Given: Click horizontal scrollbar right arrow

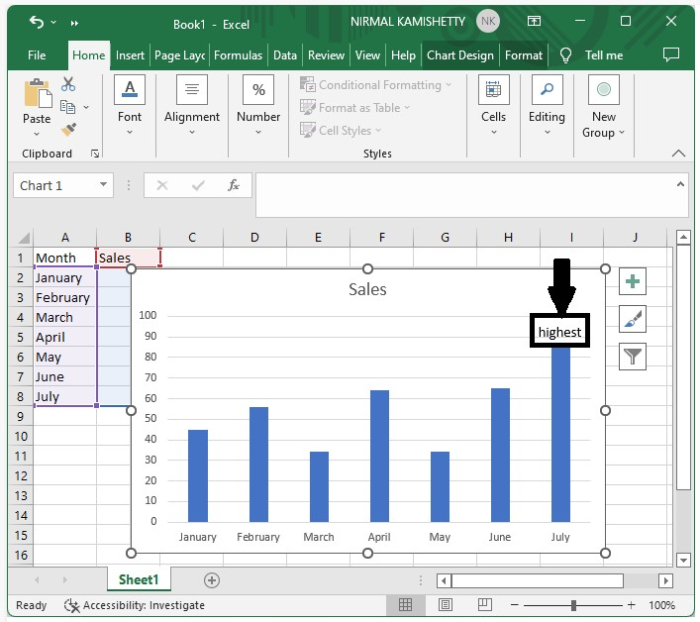Looking at the screenshot, I should pyautogui.click(x=665, y=580).
